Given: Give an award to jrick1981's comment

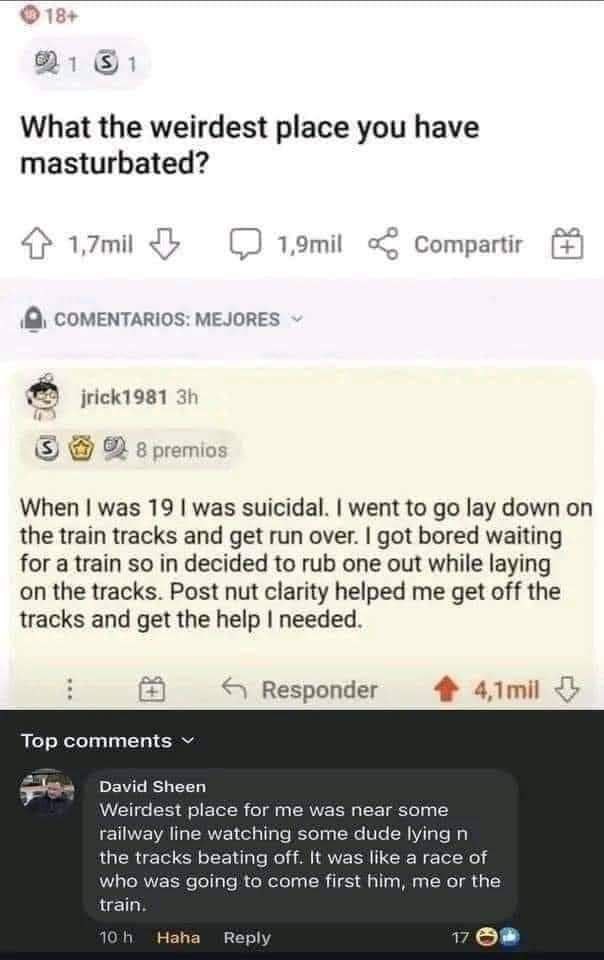Looking at the screenshot, I should pyautogui.click(x=151, y=690).
